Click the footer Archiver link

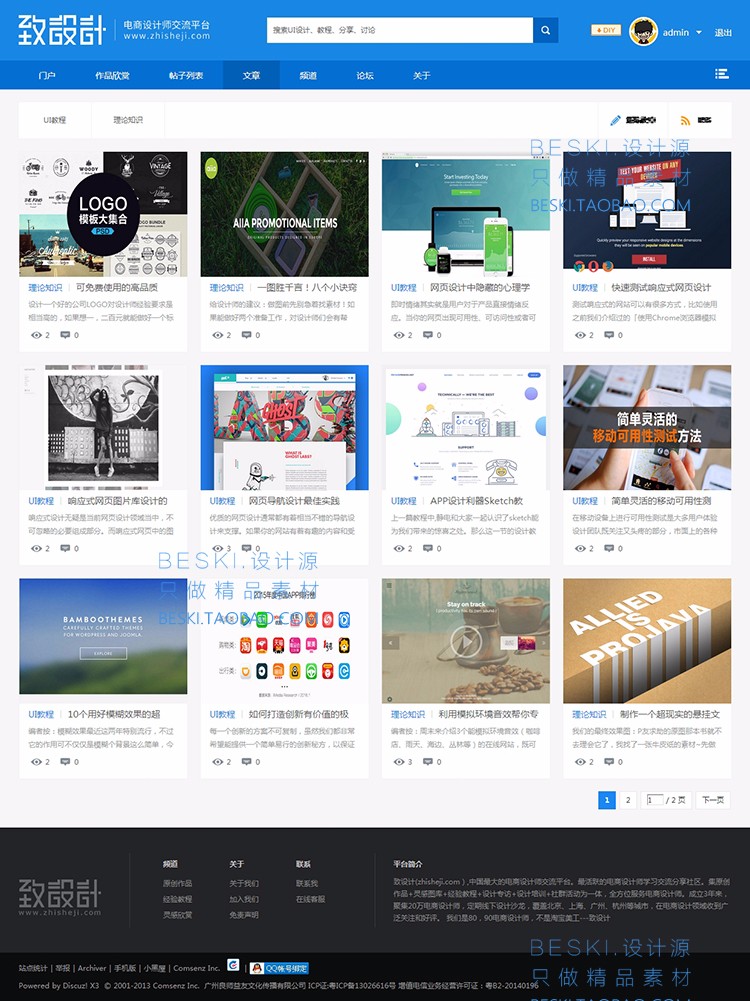point(92,968)
